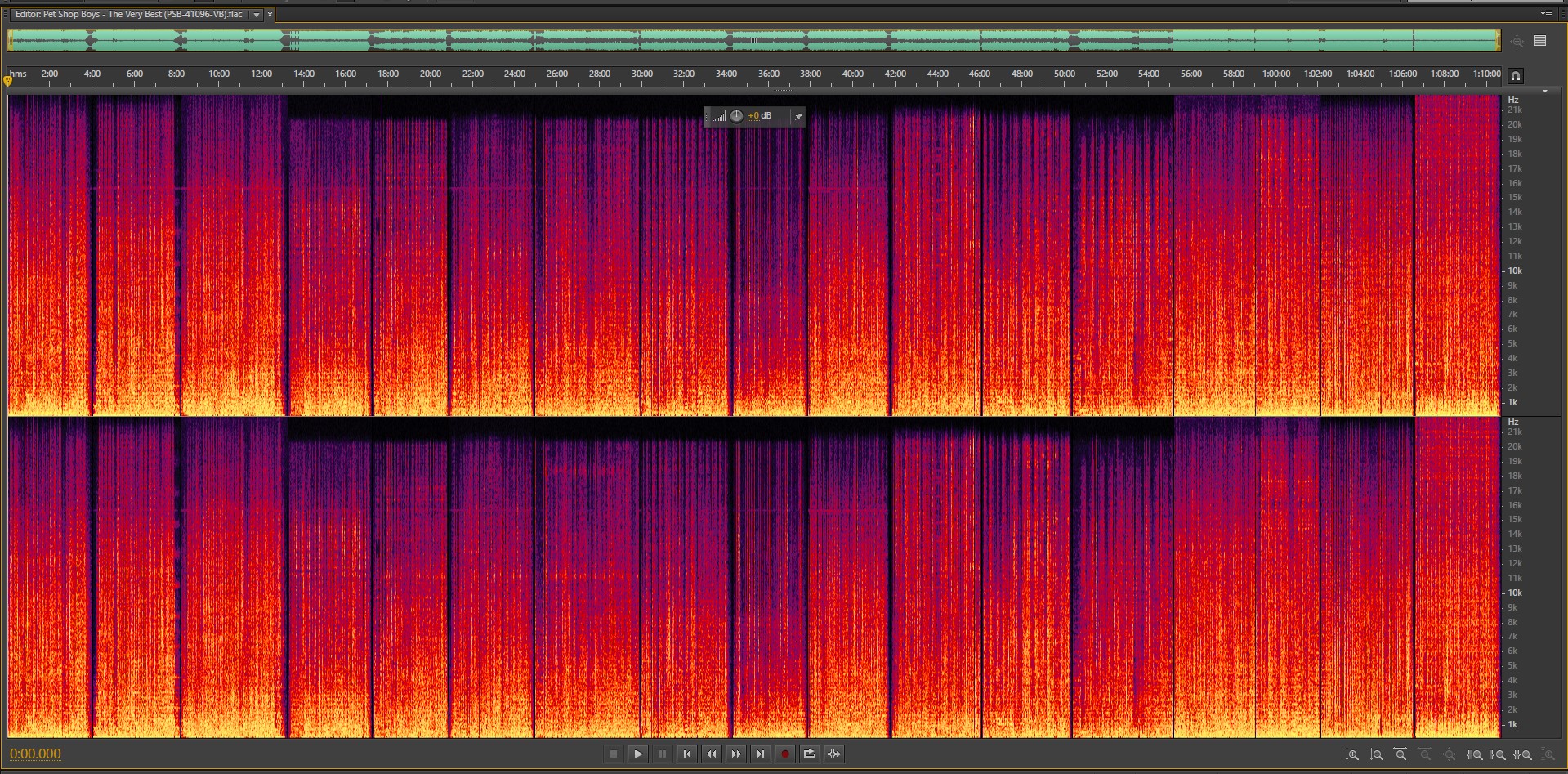This screenshot has width=1568, height=774.
Task: Move playhead to next marker
Action: [761, 754]
